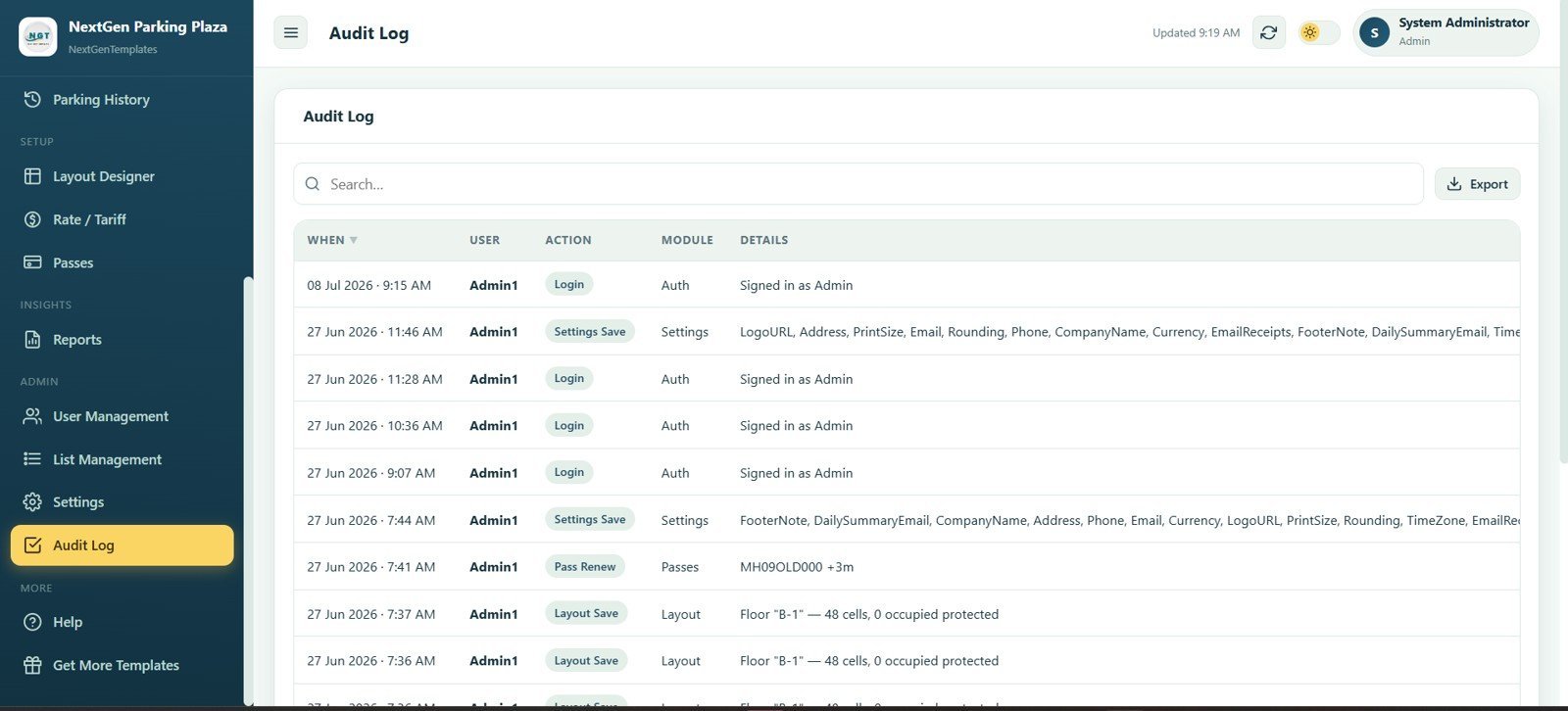Click the '08 Jul 2026 · 9:15 AM' timestamp
1568x711 pixels.
pos(369,285)
